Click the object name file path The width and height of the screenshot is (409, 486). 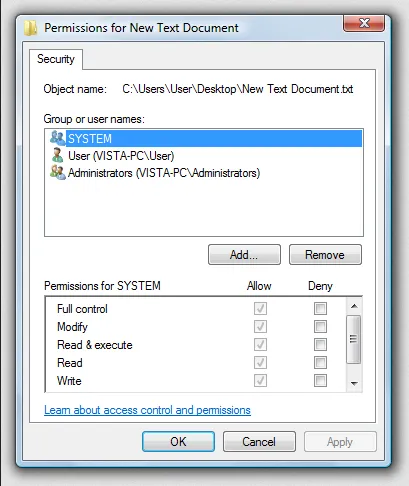click(x=238, y=89)
